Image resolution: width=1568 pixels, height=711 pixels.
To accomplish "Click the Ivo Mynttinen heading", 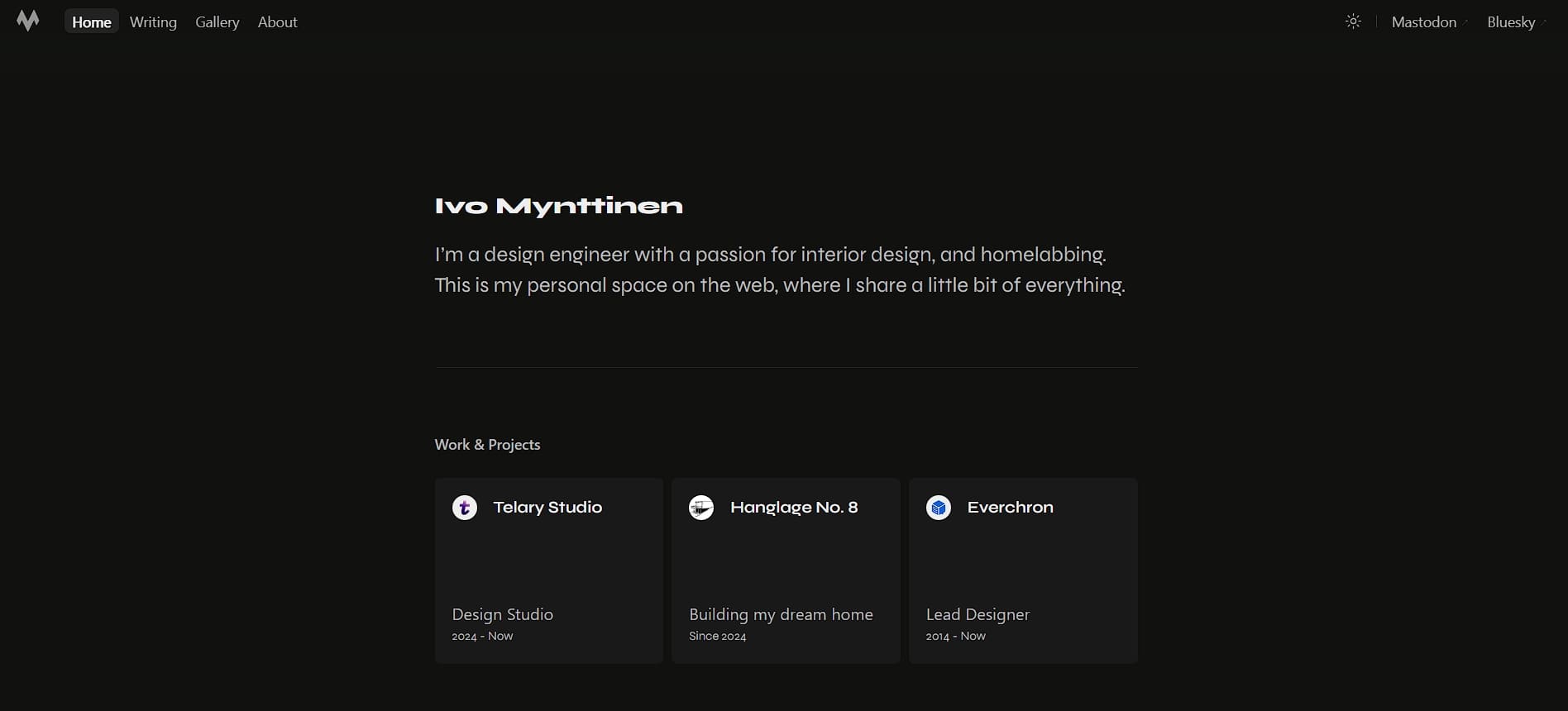I will 558,206.
